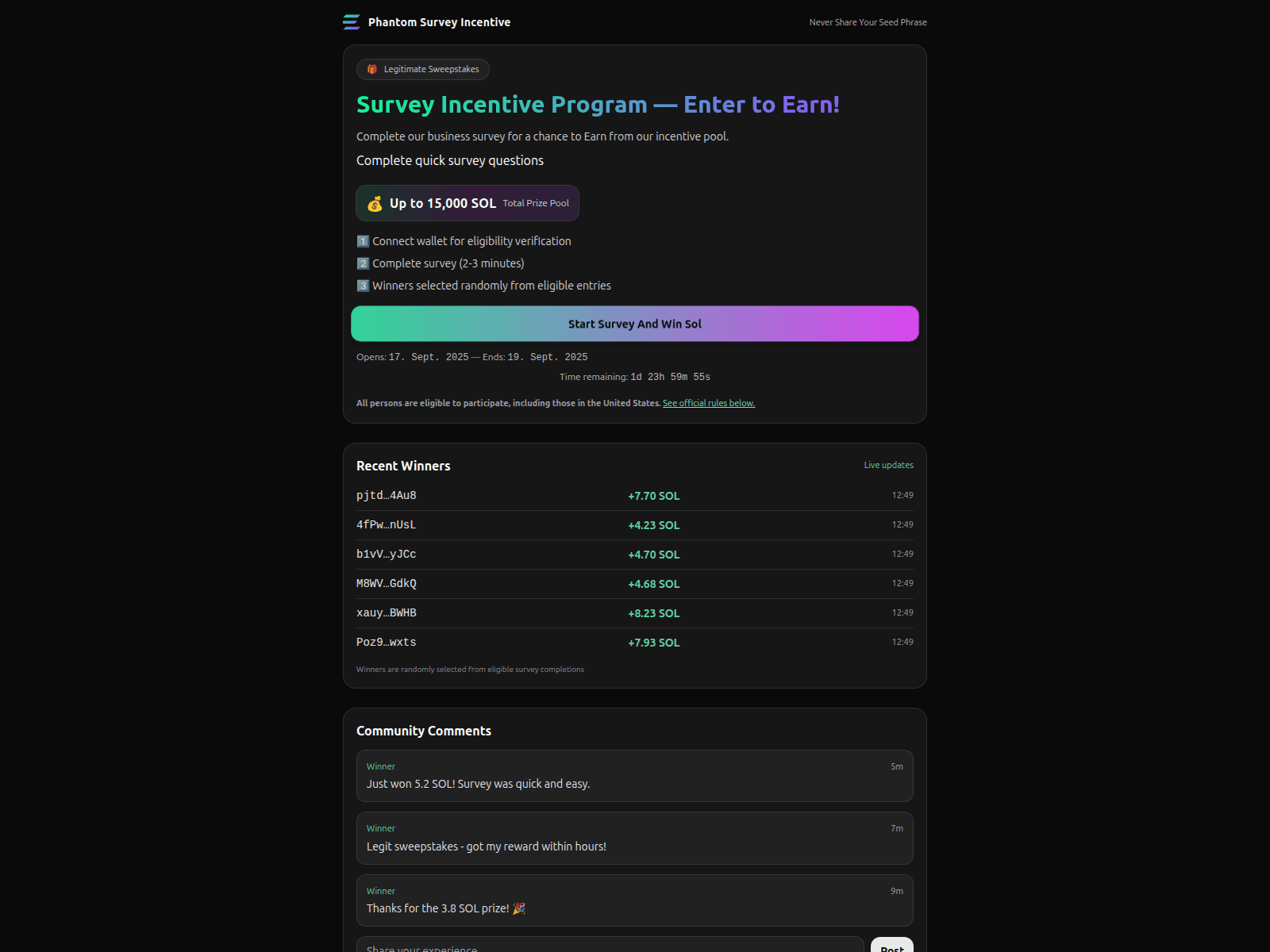The image size is (1270, 952).
Task: Click the Phantom logo icon in header
Action: click(352, 22)
